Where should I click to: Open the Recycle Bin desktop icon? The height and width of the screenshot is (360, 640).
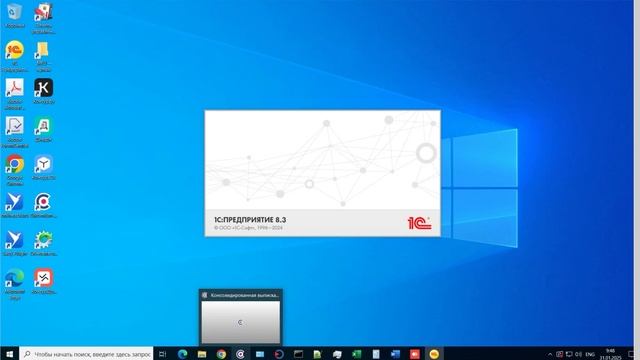coord(15,12)
